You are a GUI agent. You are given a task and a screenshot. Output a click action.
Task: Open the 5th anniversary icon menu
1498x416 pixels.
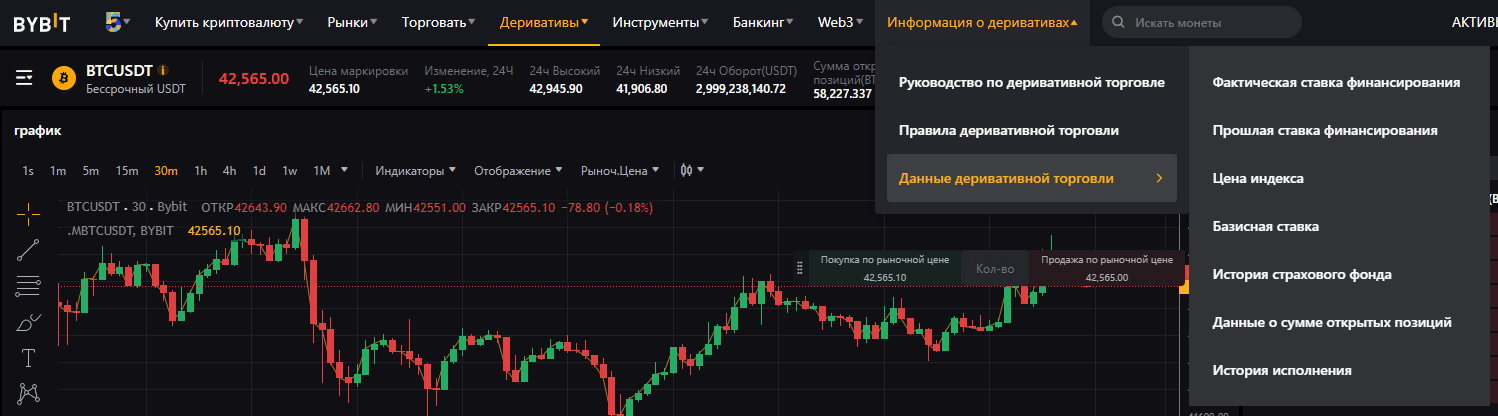tap(120, 21)
